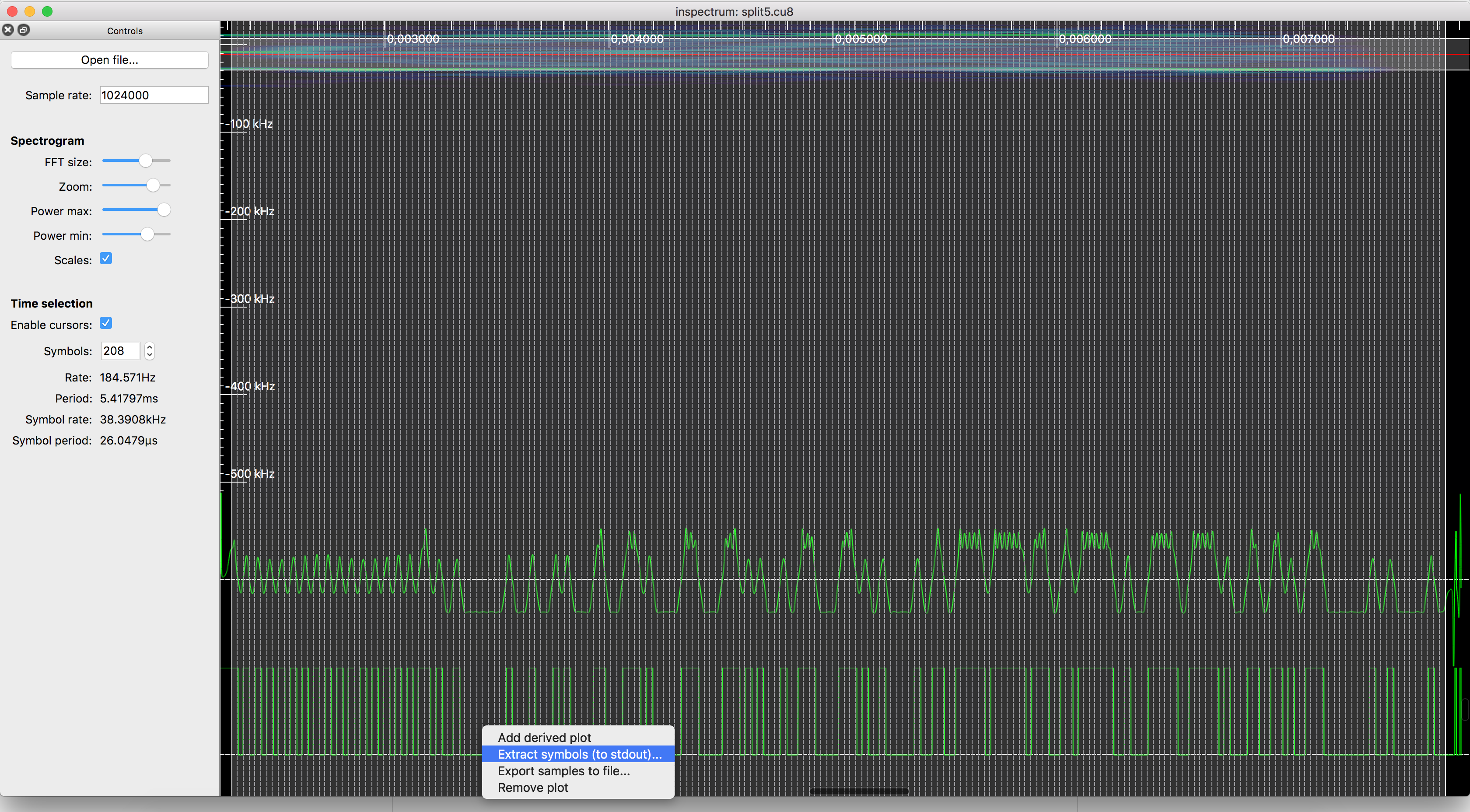Decrement Symbols count with down arrow

click(x=150, y=355)
